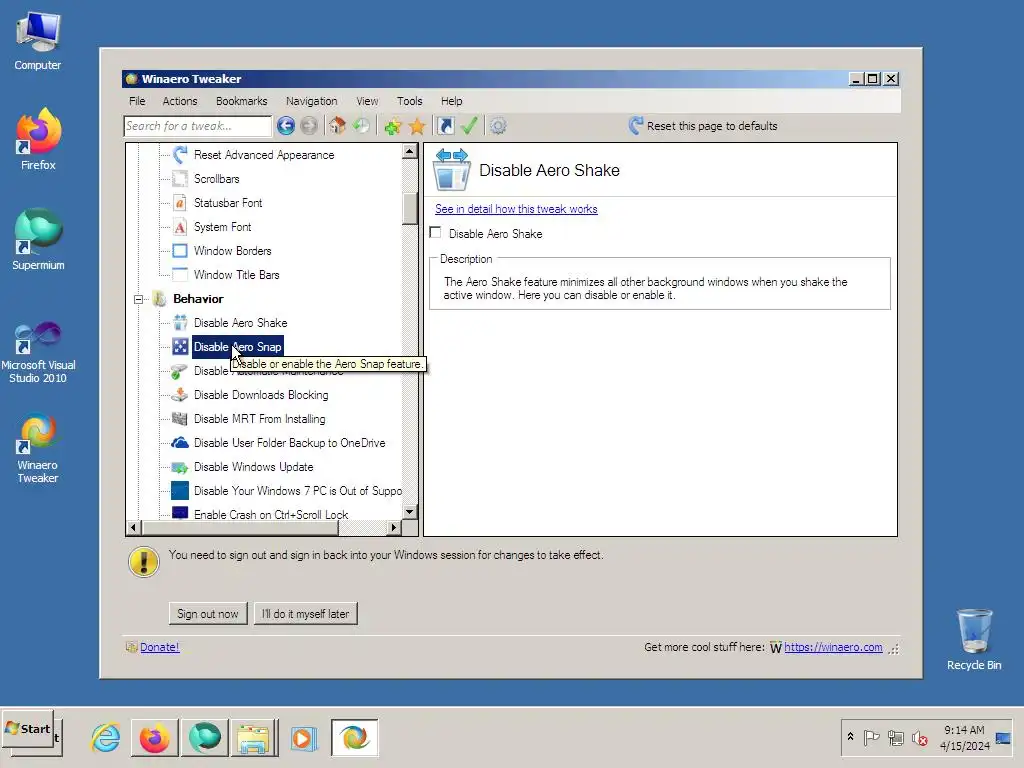Open Disable Windows Update tweak
Viewport: 1024px width, 768px height.
click(253, 467)
